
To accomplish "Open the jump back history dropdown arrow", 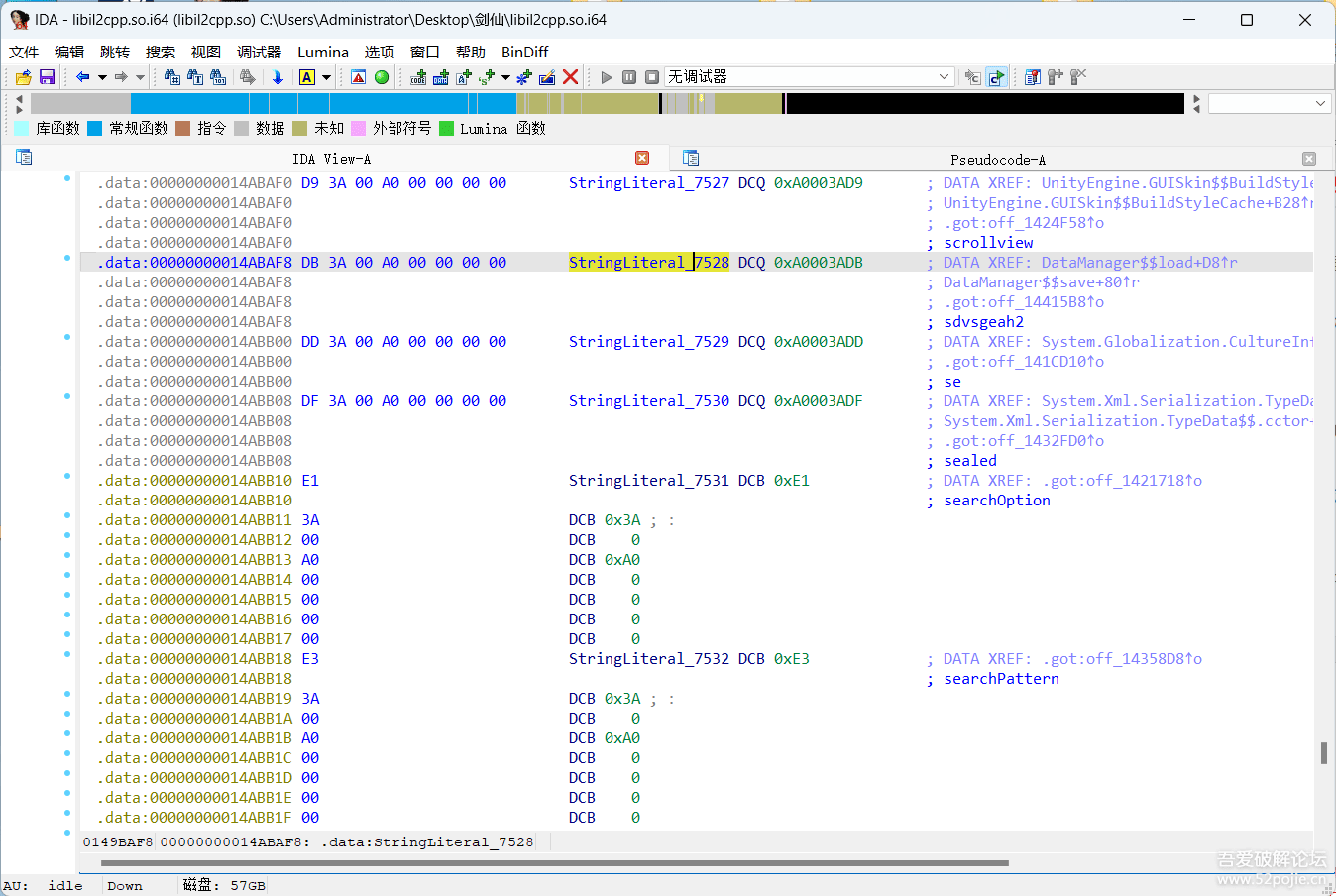I will (x=100, y=77).
